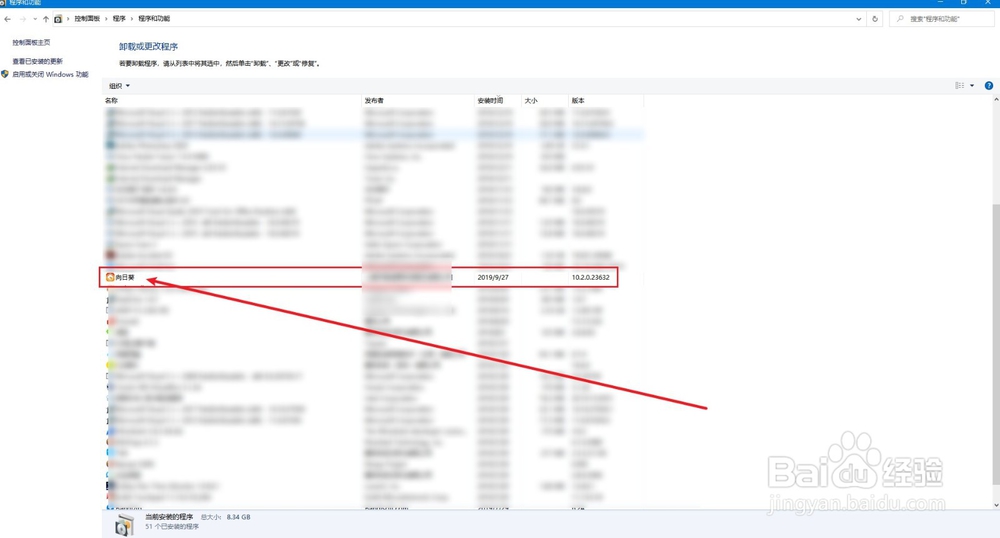This screenshot has width=1000, height=538.
Task: Open the 组织 dropdown menu
Action: tap(119, 85)
